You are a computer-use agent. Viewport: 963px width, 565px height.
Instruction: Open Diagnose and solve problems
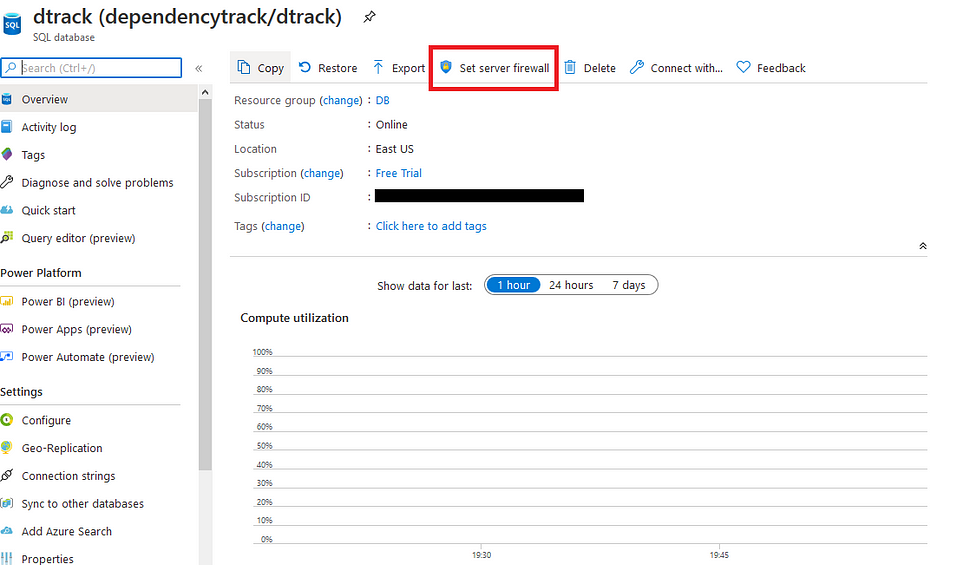[97, 182]
